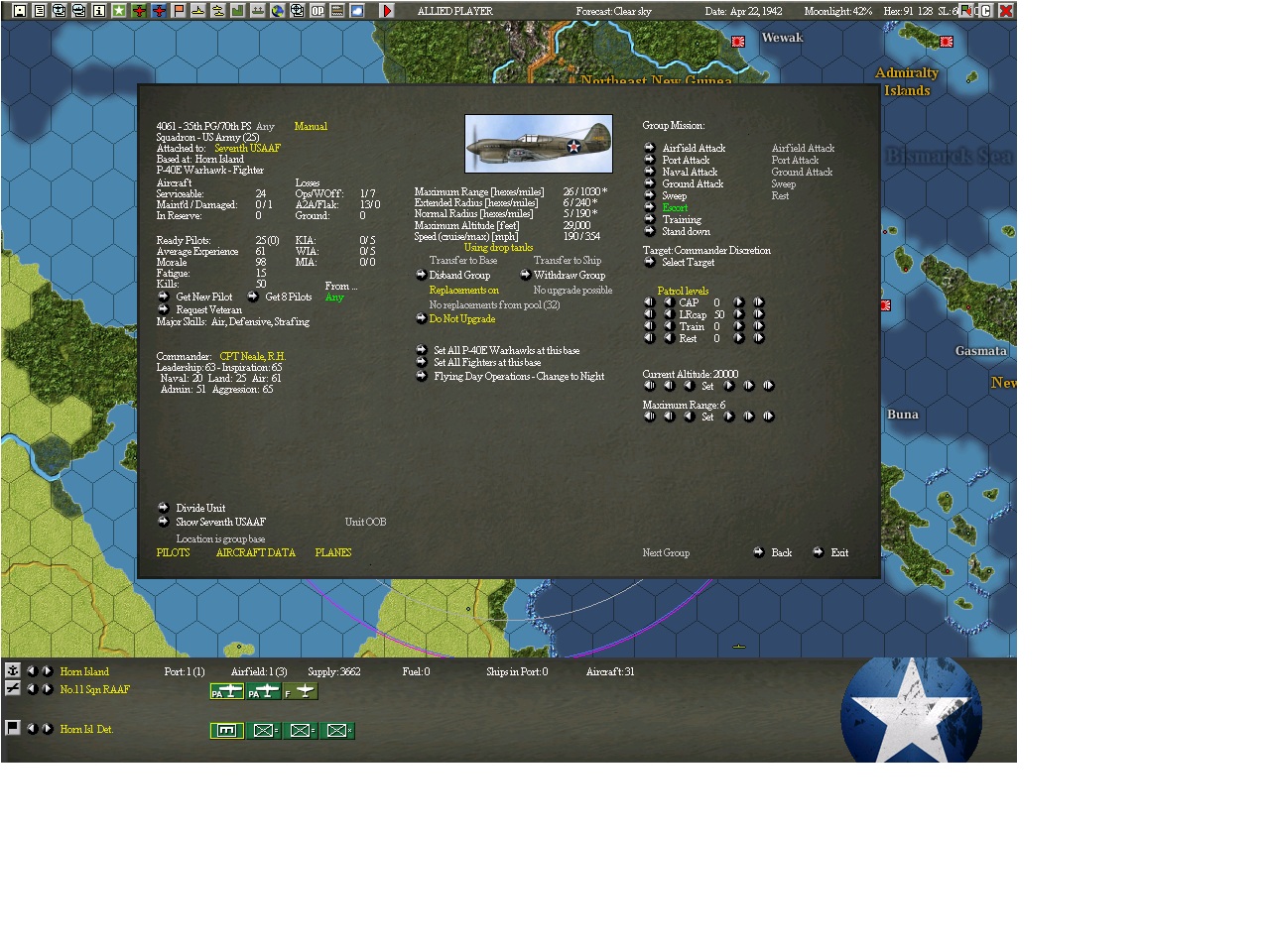Open the PILOTS tab

point(173,552)
